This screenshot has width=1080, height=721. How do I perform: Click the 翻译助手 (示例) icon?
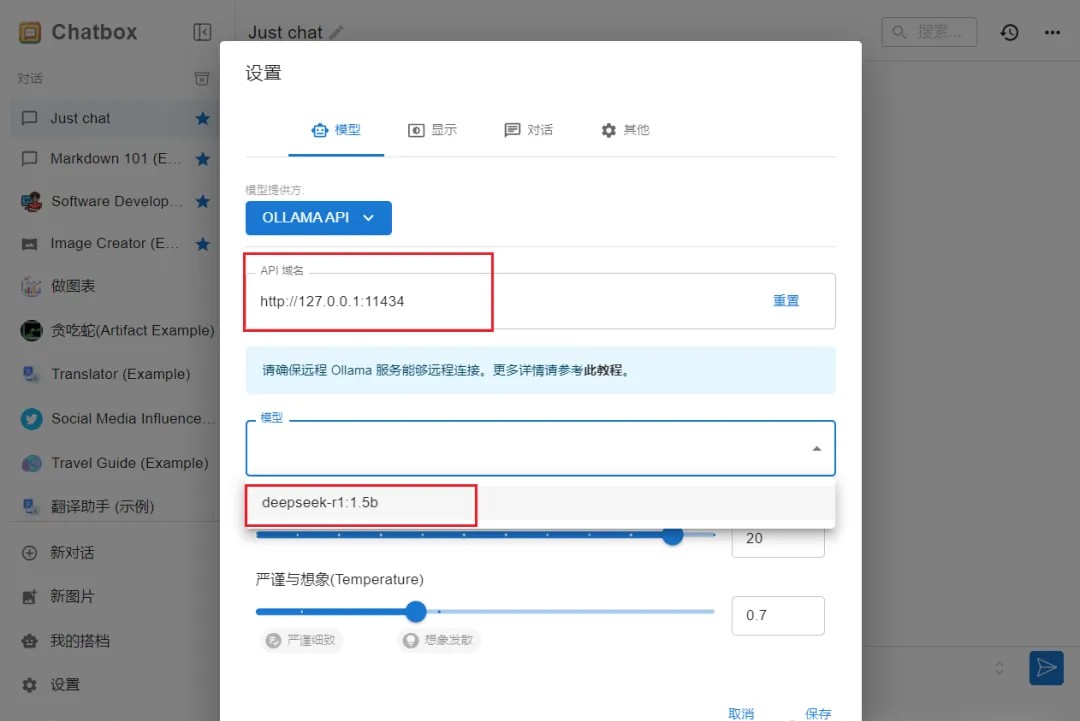coord(31,507)
